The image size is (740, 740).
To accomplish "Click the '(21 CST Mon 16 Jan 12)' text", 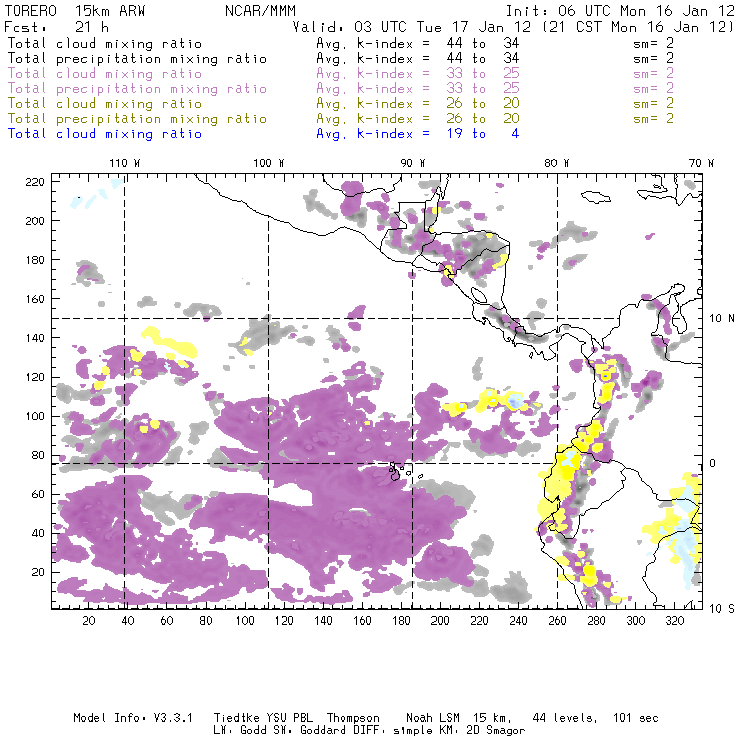I will coord(638,27).
